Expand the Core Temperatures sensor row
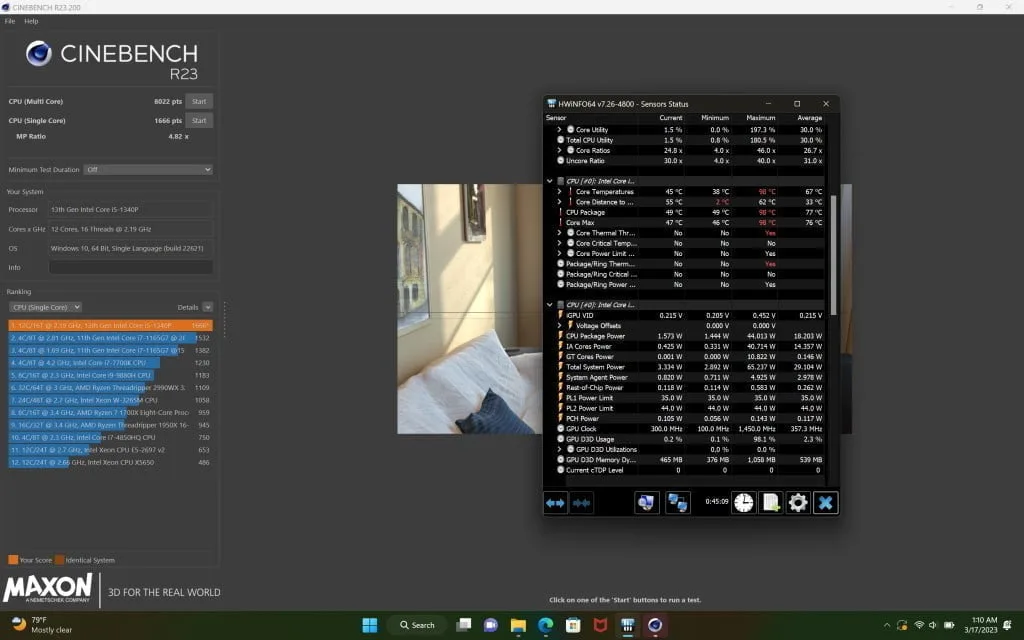The height and width of the screenshot is (640, 1024). click(559, 191)
